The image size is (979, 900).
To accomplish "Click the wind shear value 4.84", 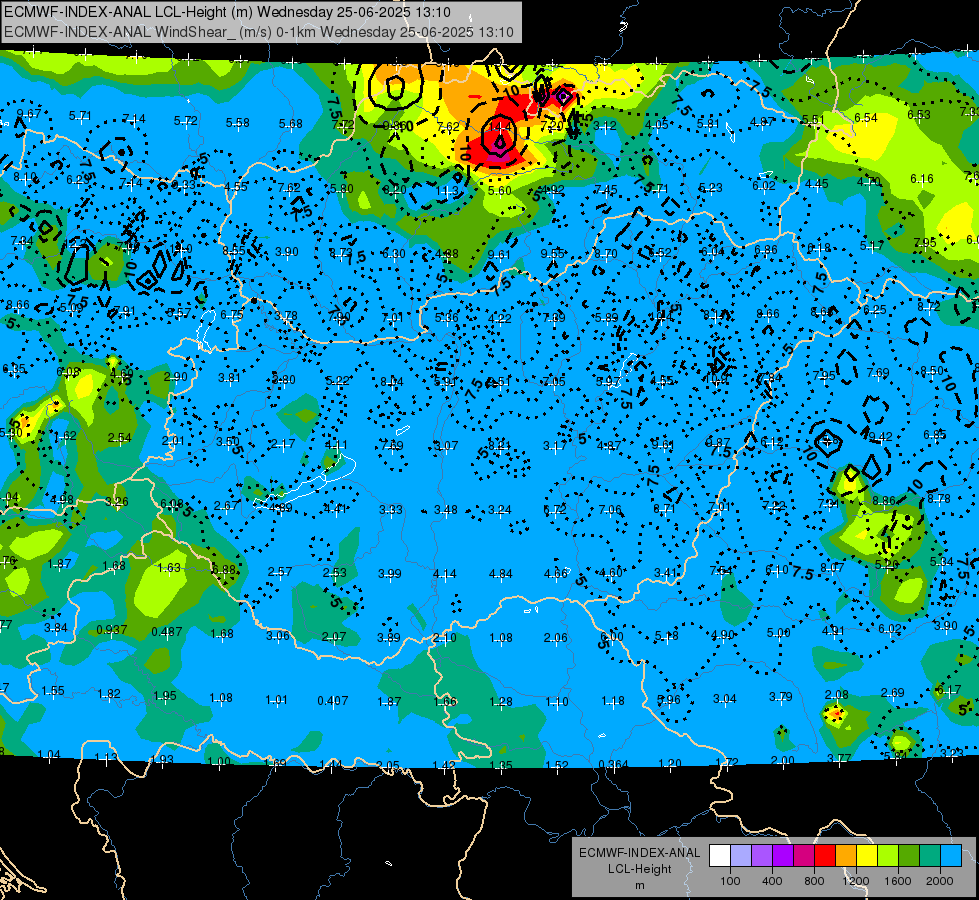I will 501,573.
